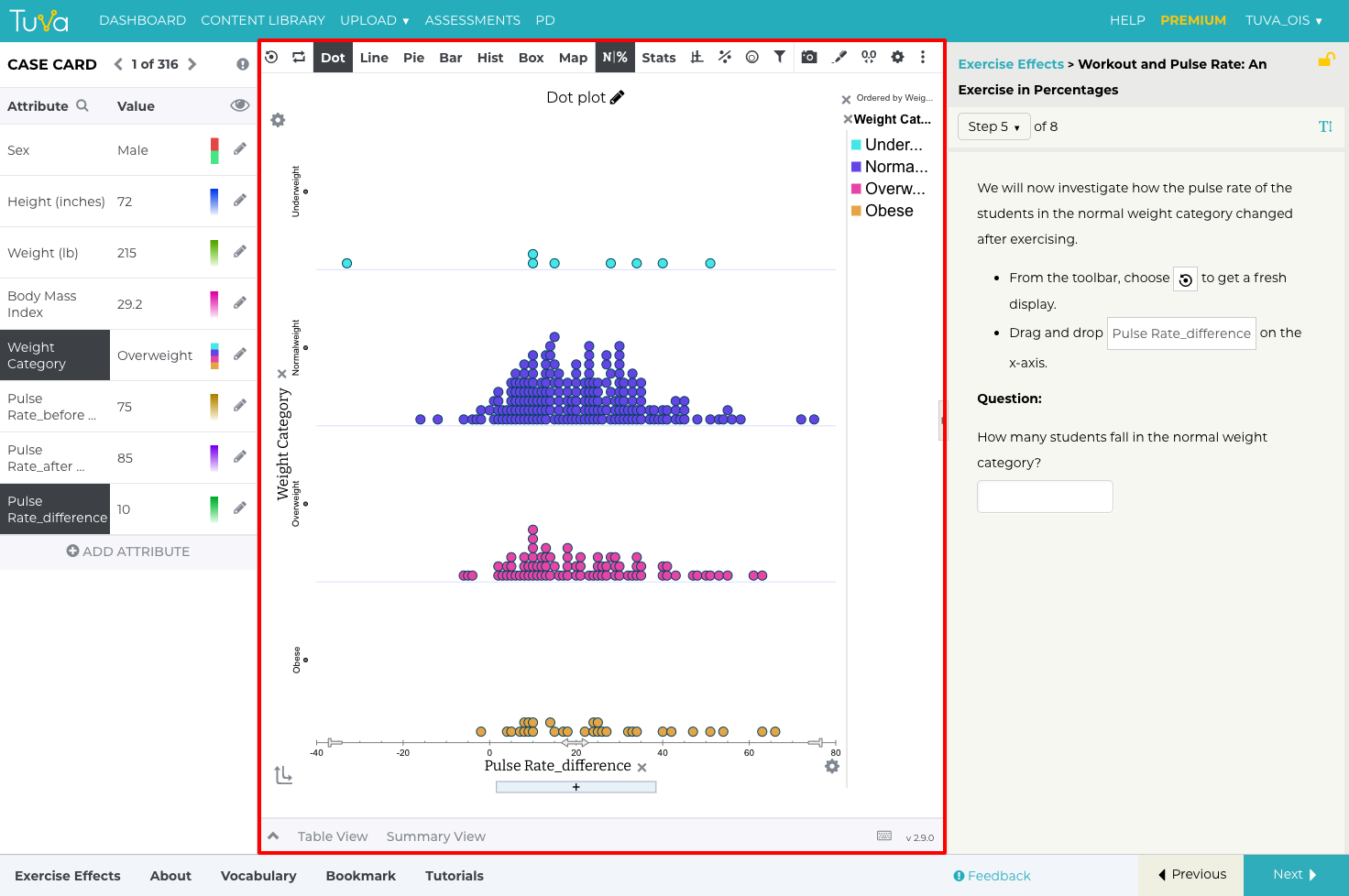Edit the Height (inches) attribute pencil
The height and width of the screenshot is (896, 1349).
coord(240,200)
